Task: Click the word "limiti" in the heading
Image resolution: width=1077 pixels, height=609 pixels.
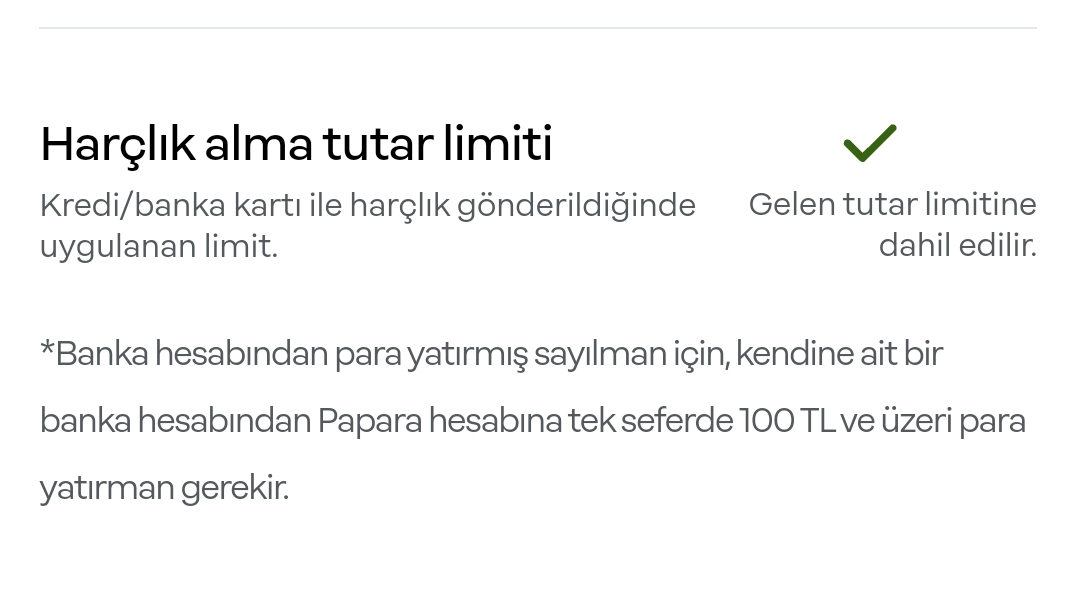Action: pos(497,143)
